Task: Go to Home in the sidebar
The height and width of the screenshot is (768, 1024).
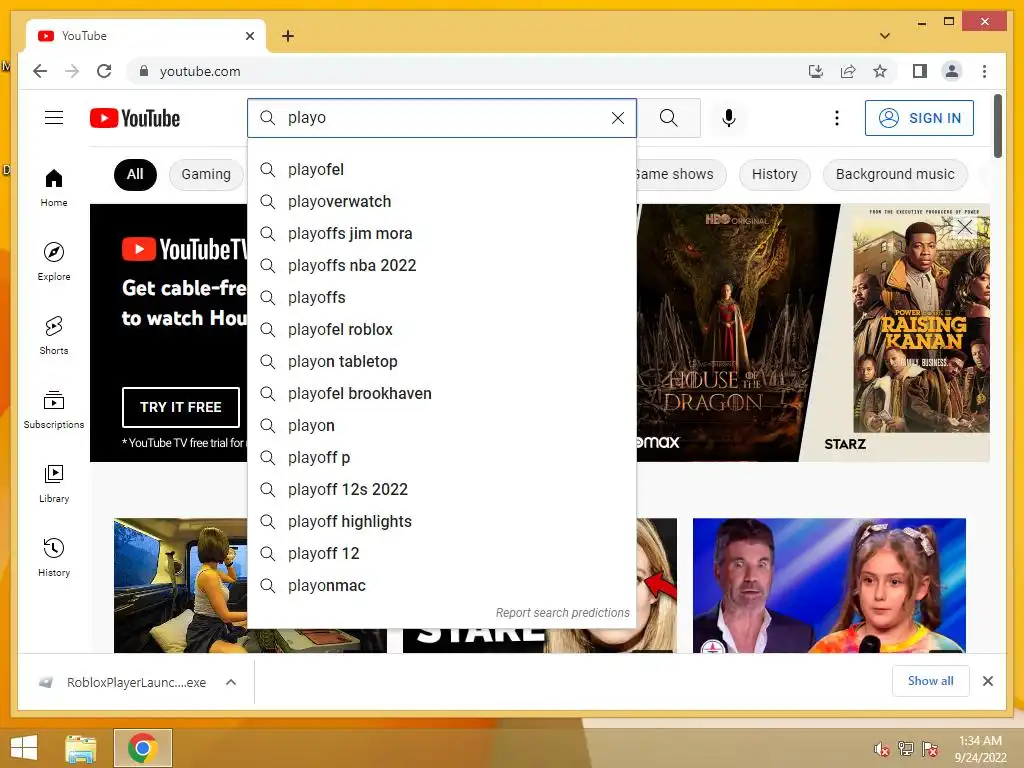Action: [54, 187]
